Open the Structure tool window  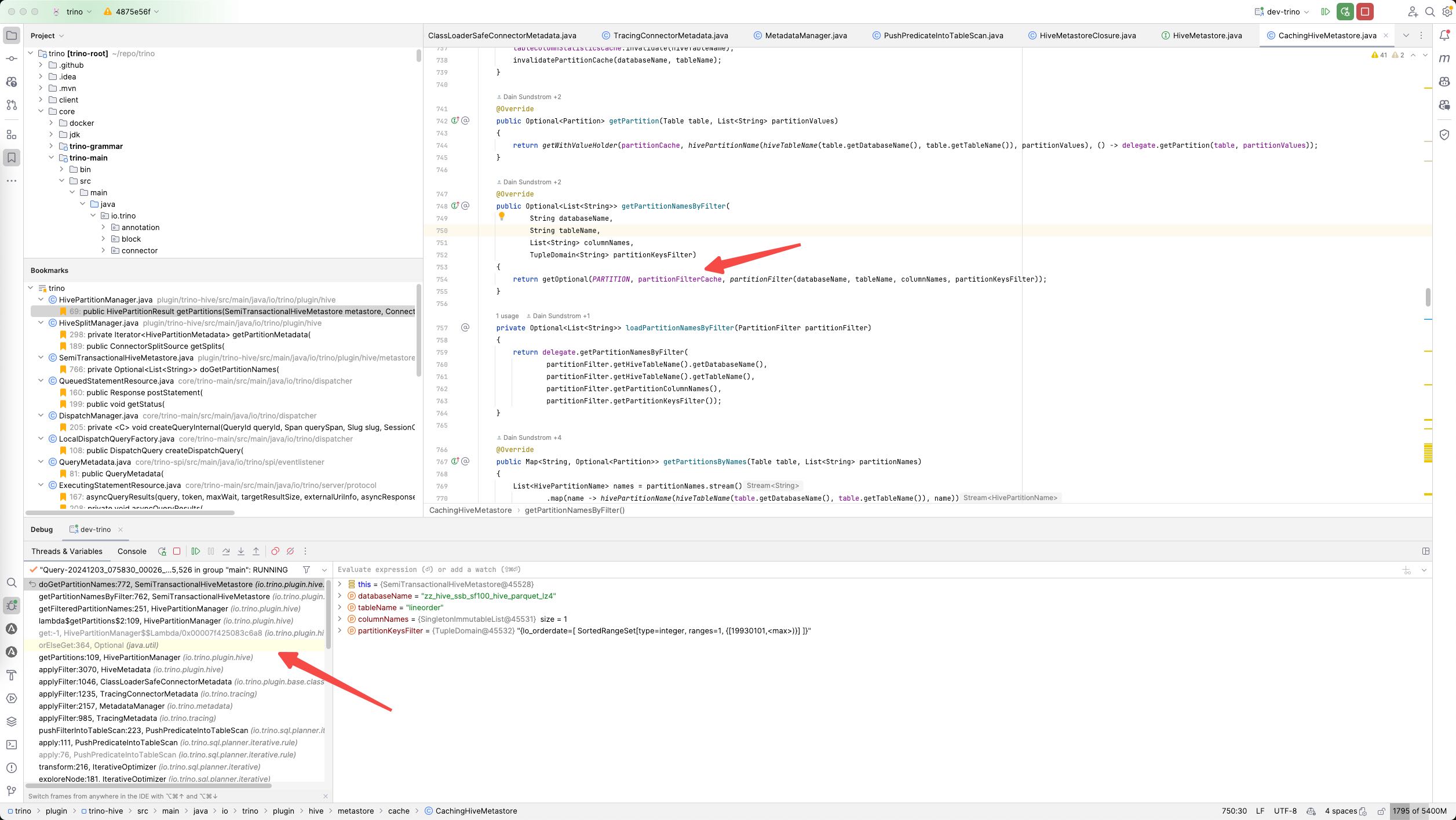(x=12, y=134)
